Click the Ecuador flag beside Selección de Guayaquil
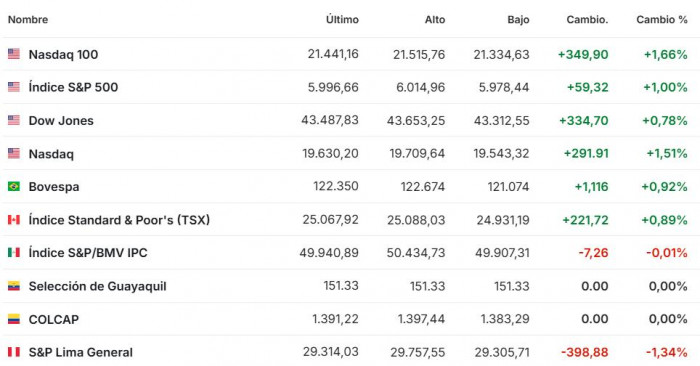The height and width of the screenshot is (366, 700). click(14, 286)
